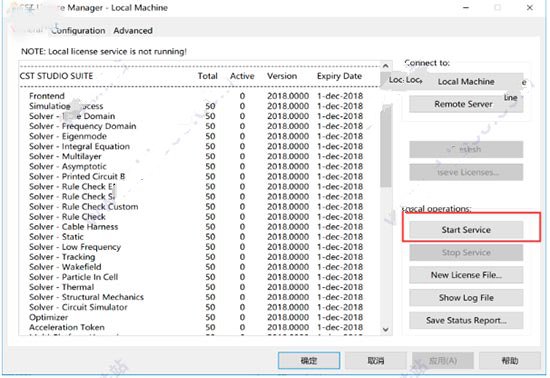Select the Acceleration Token row
Screen dimensions: 550x378
coord(196,328)
